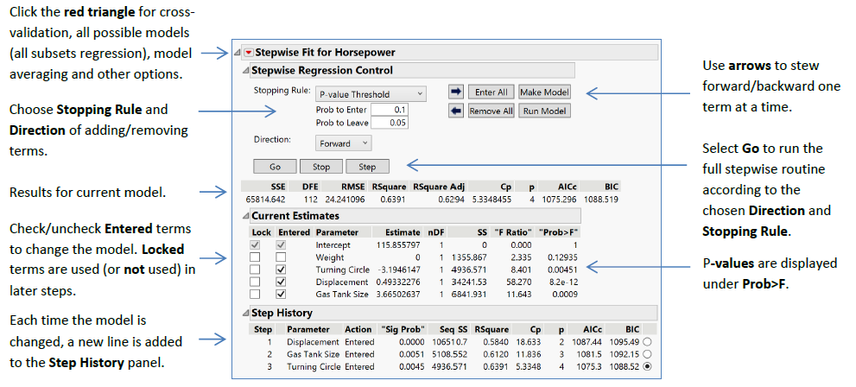Click the Prob to Leave field
This screenshot has height=387, width=856.
[x=389, y=123]
